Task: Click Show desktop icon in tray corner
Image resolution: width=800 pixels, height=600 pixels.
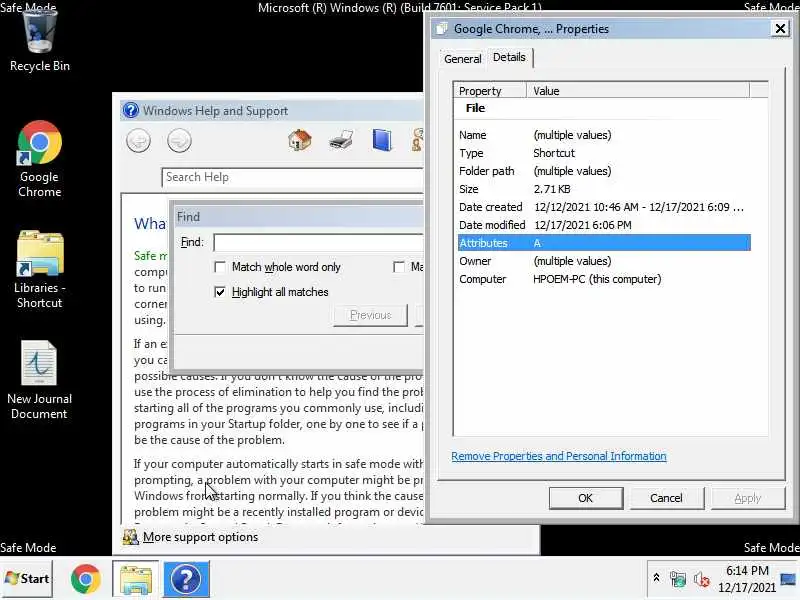Action: tap(789, 579)
